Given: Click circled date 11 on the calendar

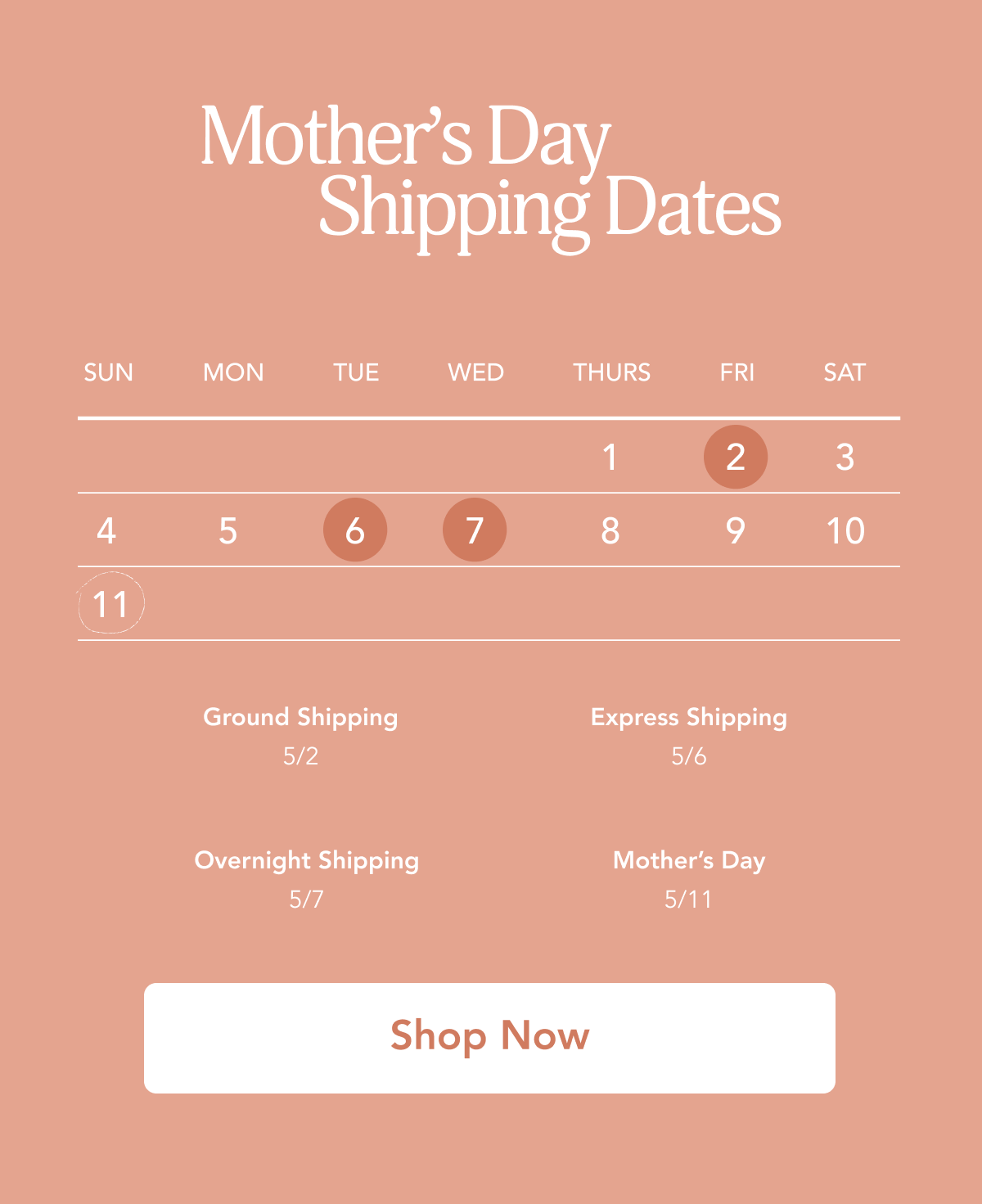Looking at the screenshot, I should 111,604.
